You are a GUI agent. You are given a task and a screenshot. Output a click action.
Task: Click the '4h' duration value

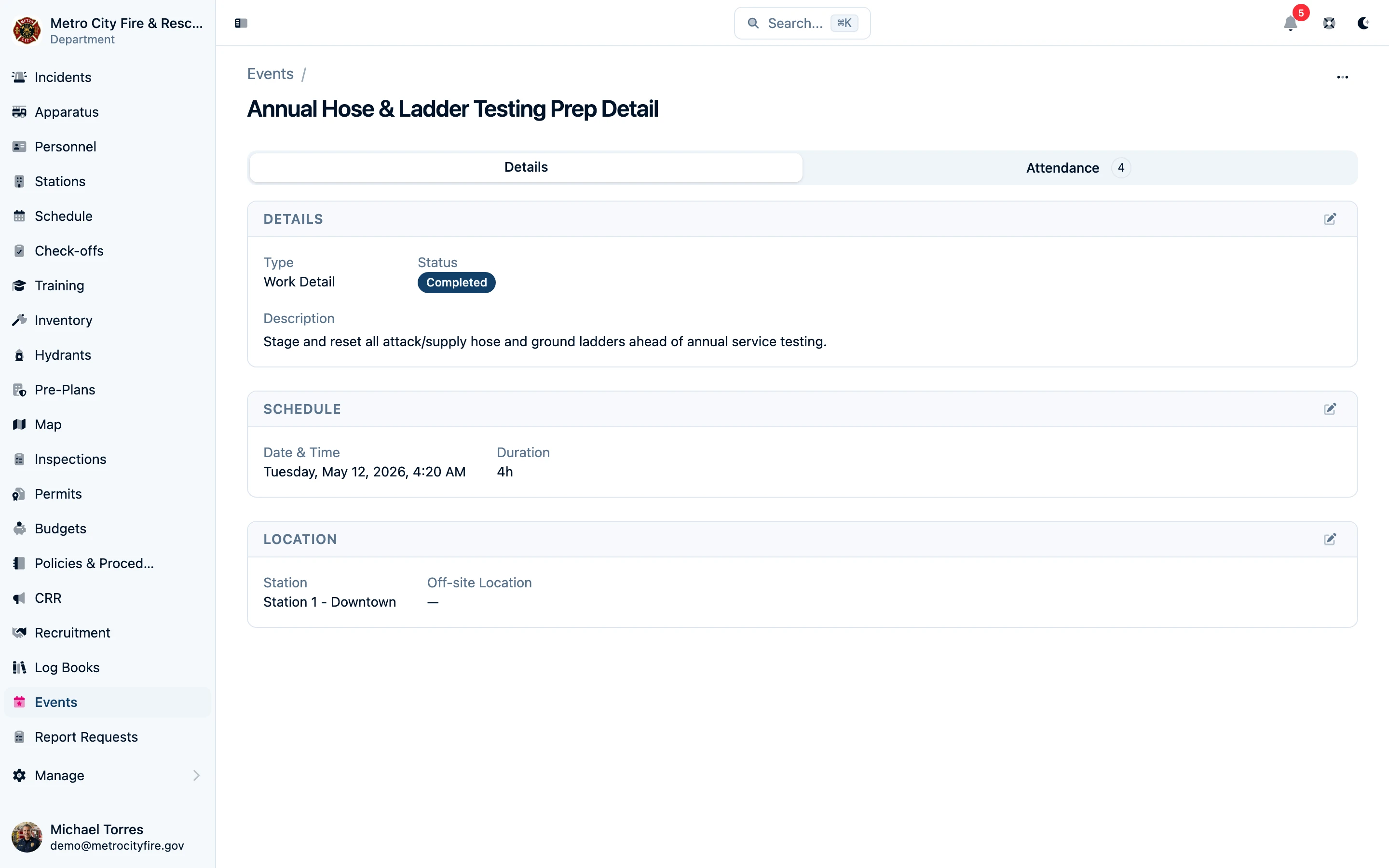pos(504,472)
